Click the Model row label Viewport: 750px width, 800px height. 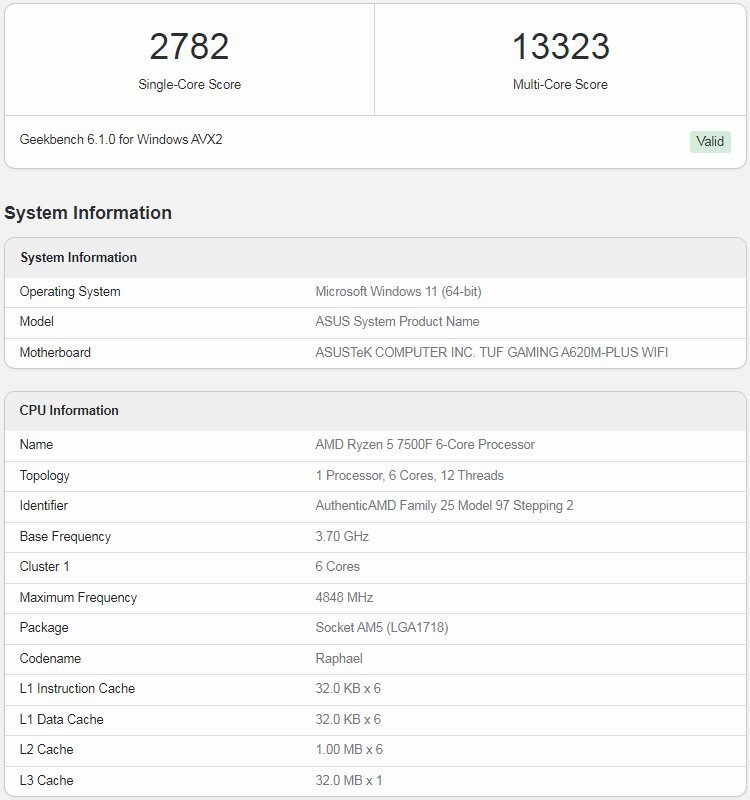pos(37,321)
